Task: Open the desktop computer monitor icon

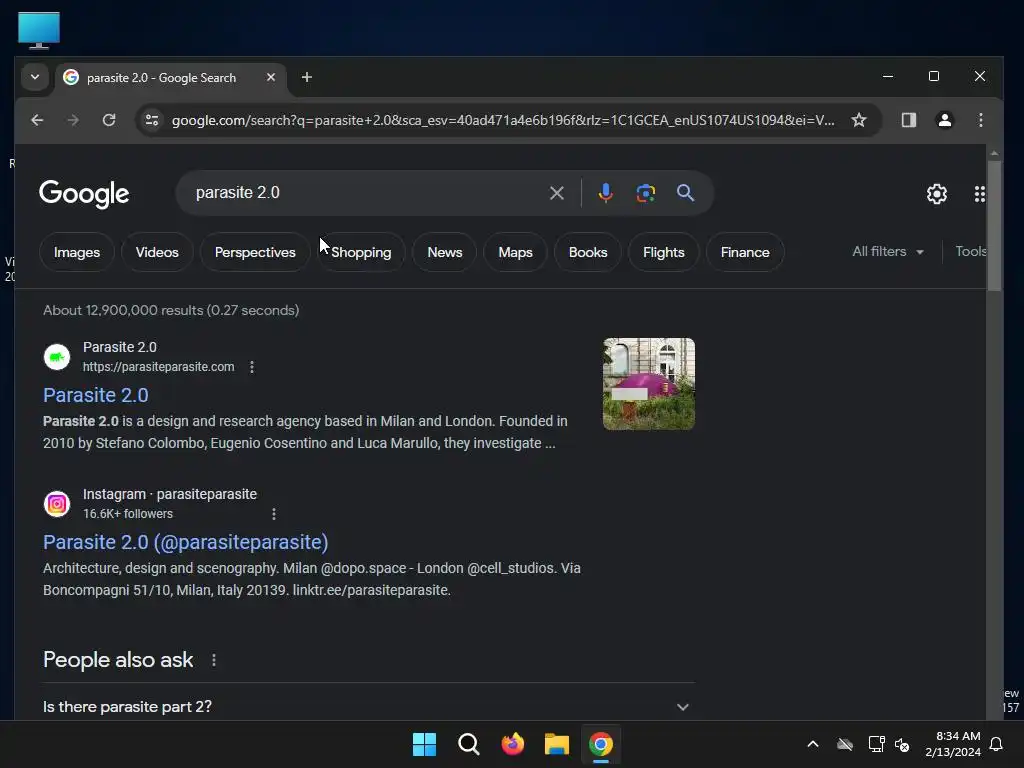Action: (x=39, y=30)
